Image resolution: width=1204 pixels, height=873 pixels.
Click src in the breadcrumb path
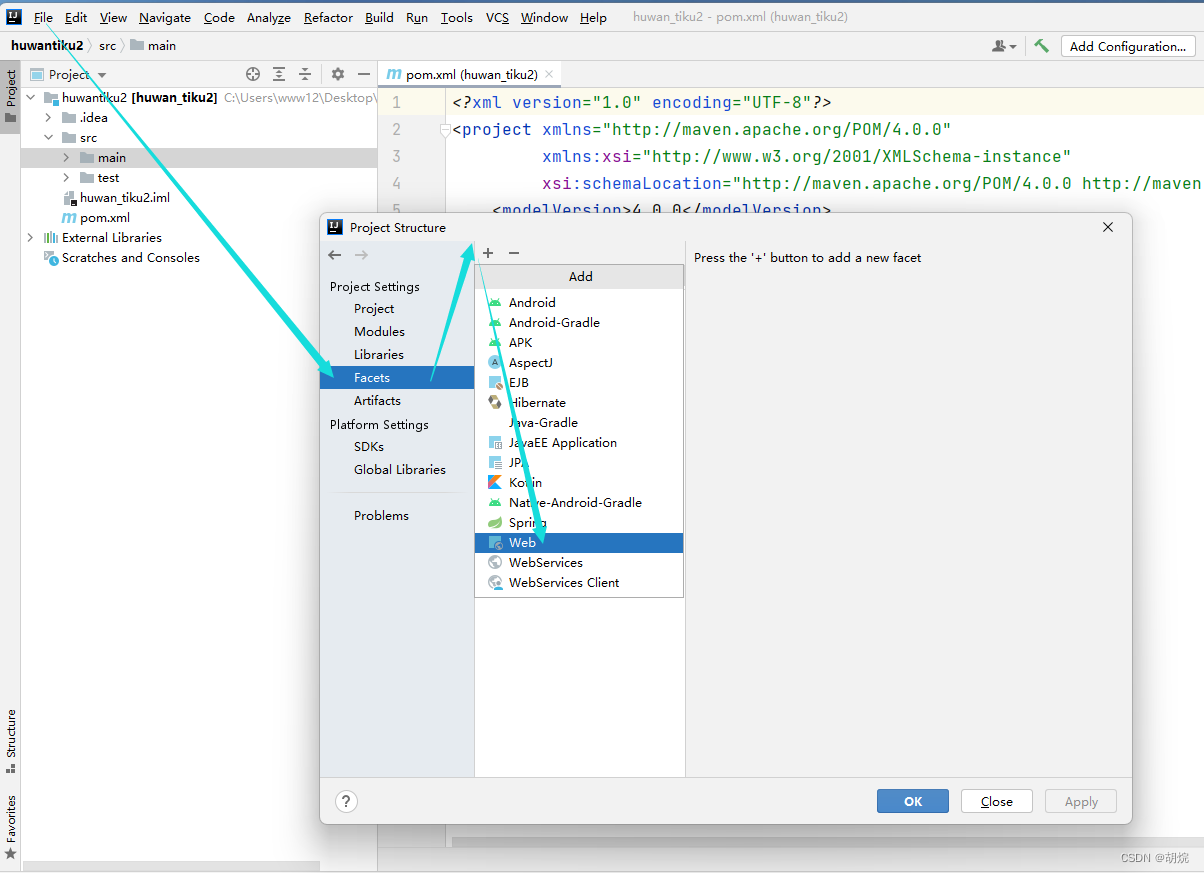click(x=107, y=46)
